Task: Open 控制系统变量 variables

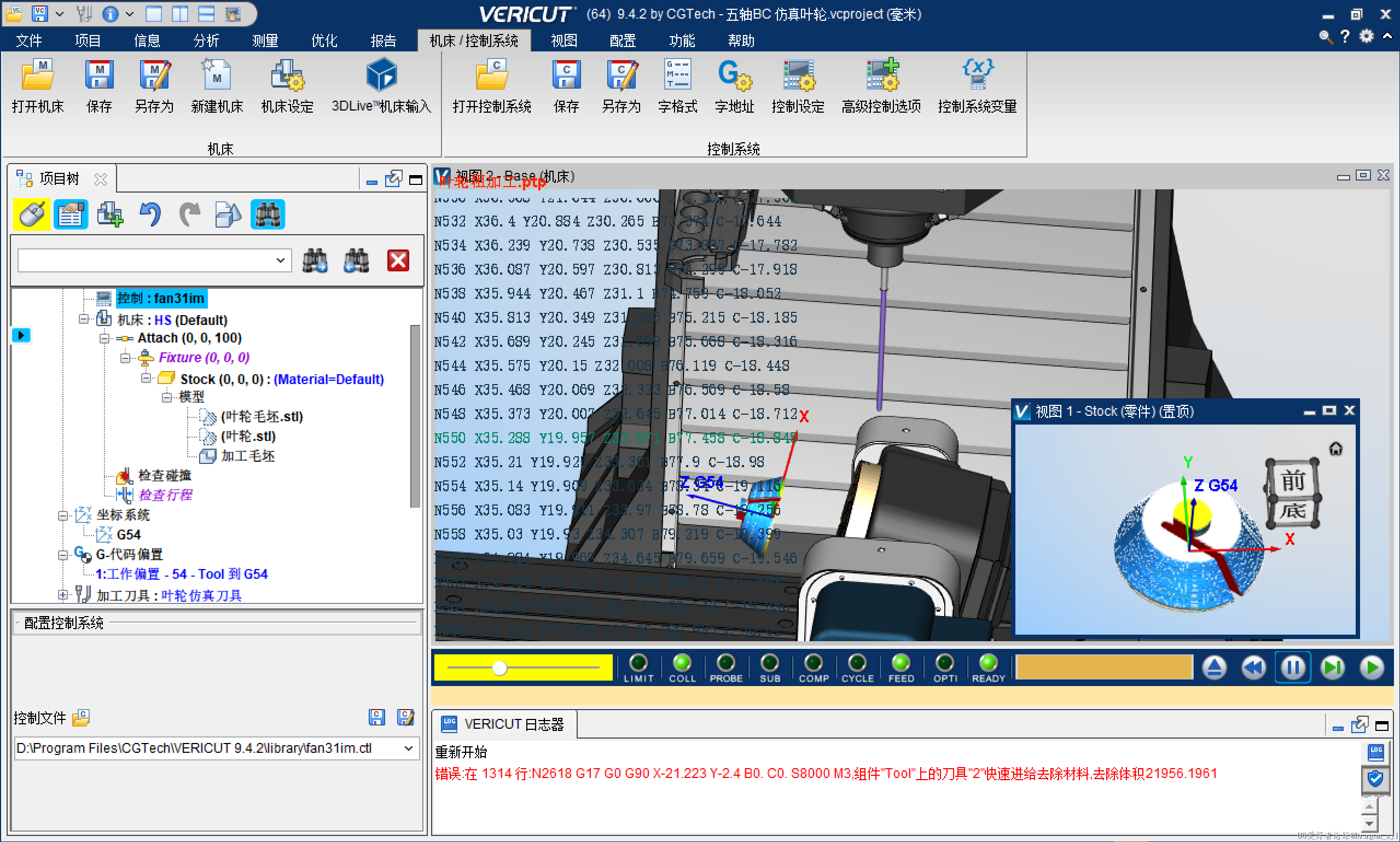Action: click(x=978, y=85)
